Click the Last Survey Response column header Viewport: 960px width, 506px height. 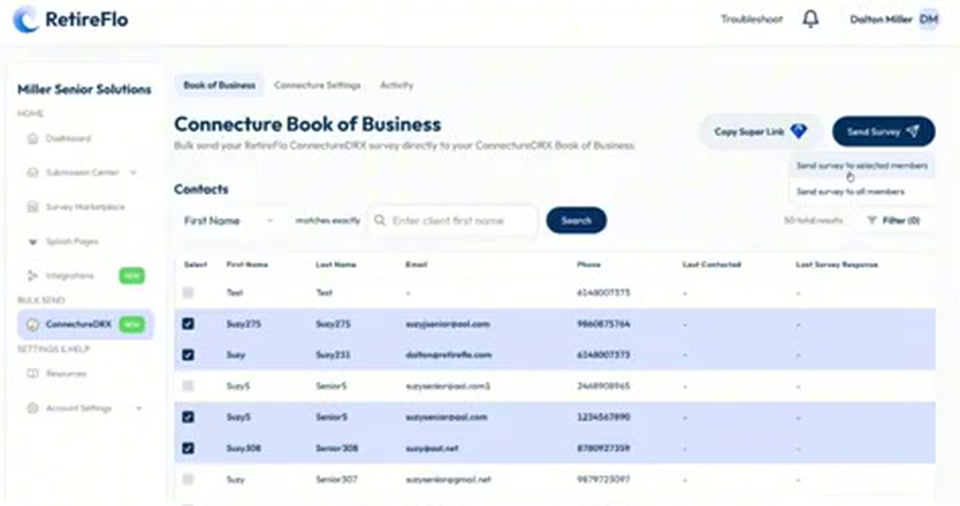point(836,265)
